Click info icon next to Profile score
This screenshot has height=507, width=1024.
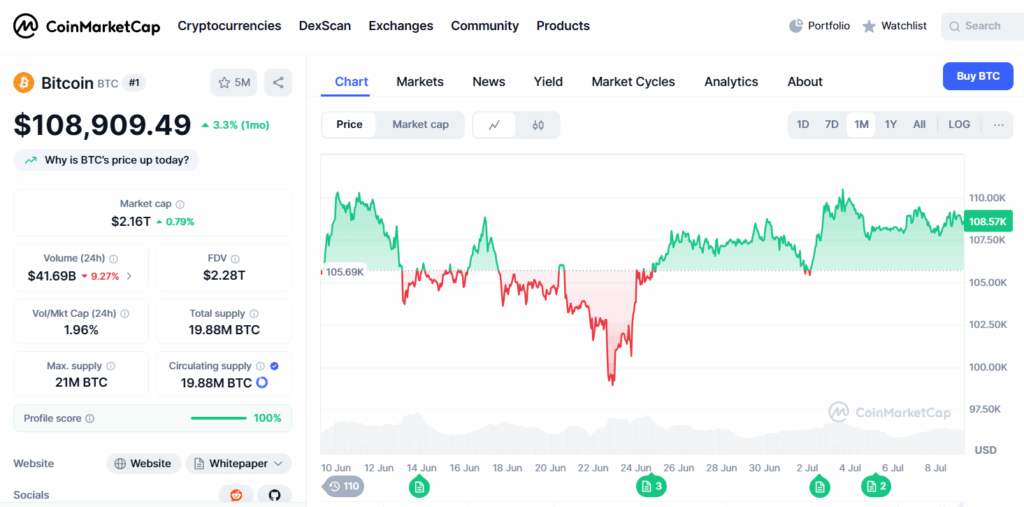[x=89, y=418]
